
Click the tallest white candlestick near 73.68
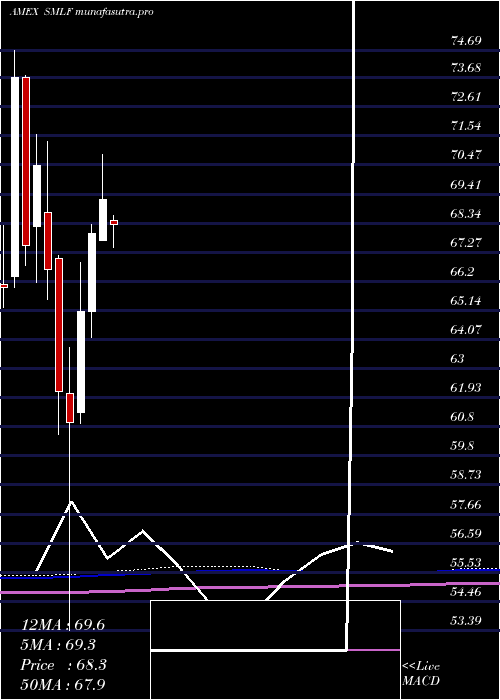tap(15, 177)
